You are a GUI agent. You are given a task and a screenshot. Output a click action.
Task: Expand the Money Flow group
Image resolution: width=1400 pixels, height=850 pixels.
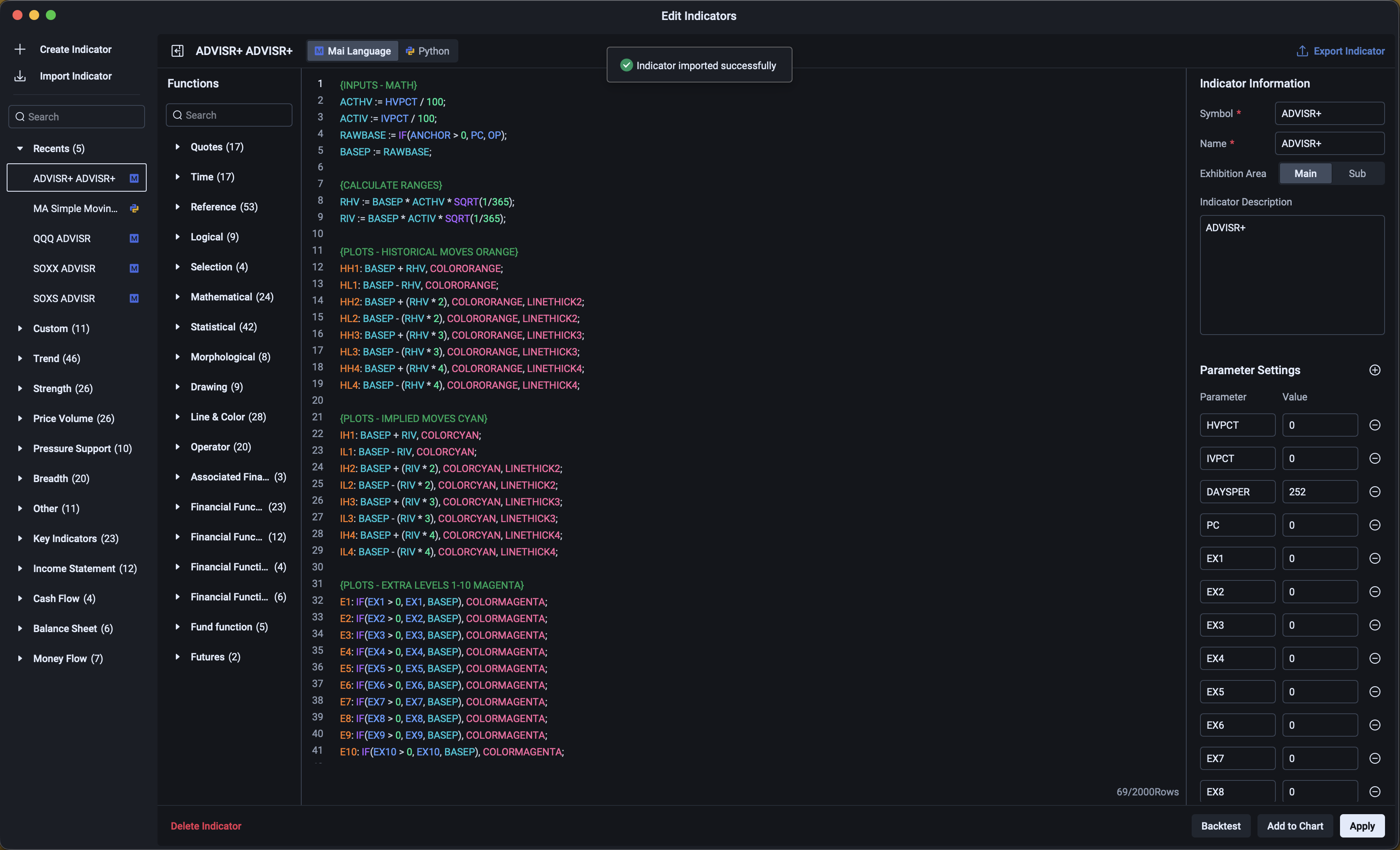20,658
